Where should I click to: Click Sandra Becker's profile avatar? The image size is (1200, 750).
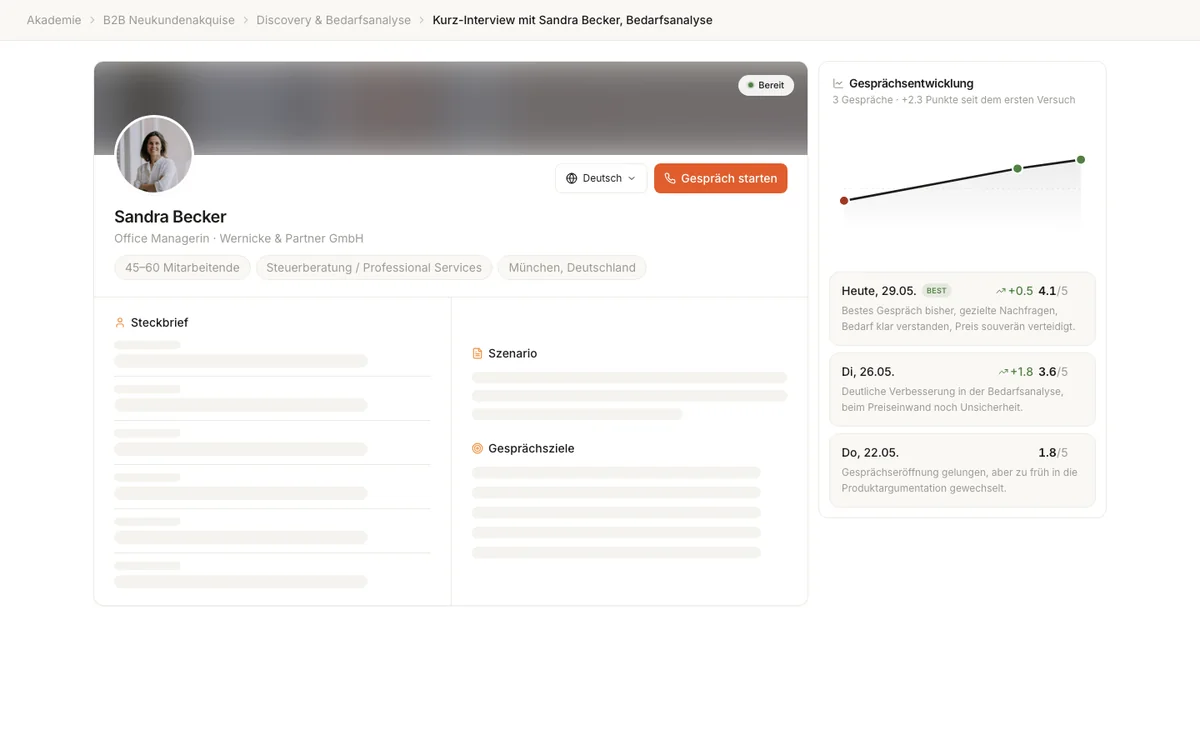point(154,155)
